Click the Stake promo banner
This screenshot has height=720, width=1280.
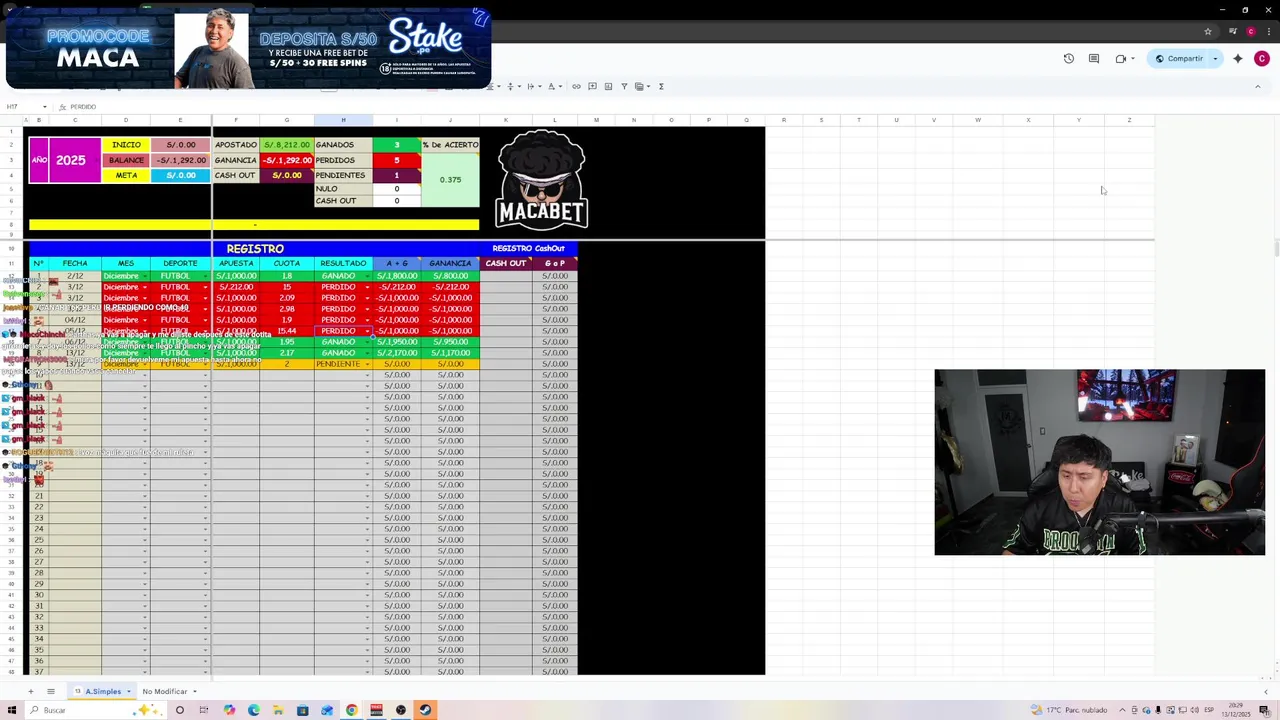(x=249, y=48)
